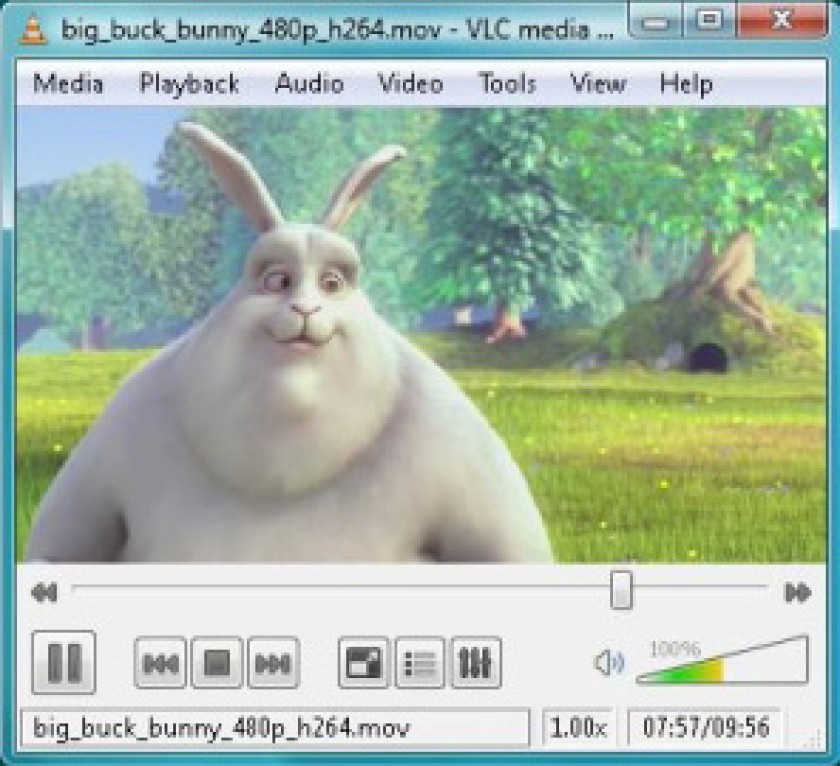Open the Playback menu
This screenshot has width=840, height=766.
coord(189,84)
